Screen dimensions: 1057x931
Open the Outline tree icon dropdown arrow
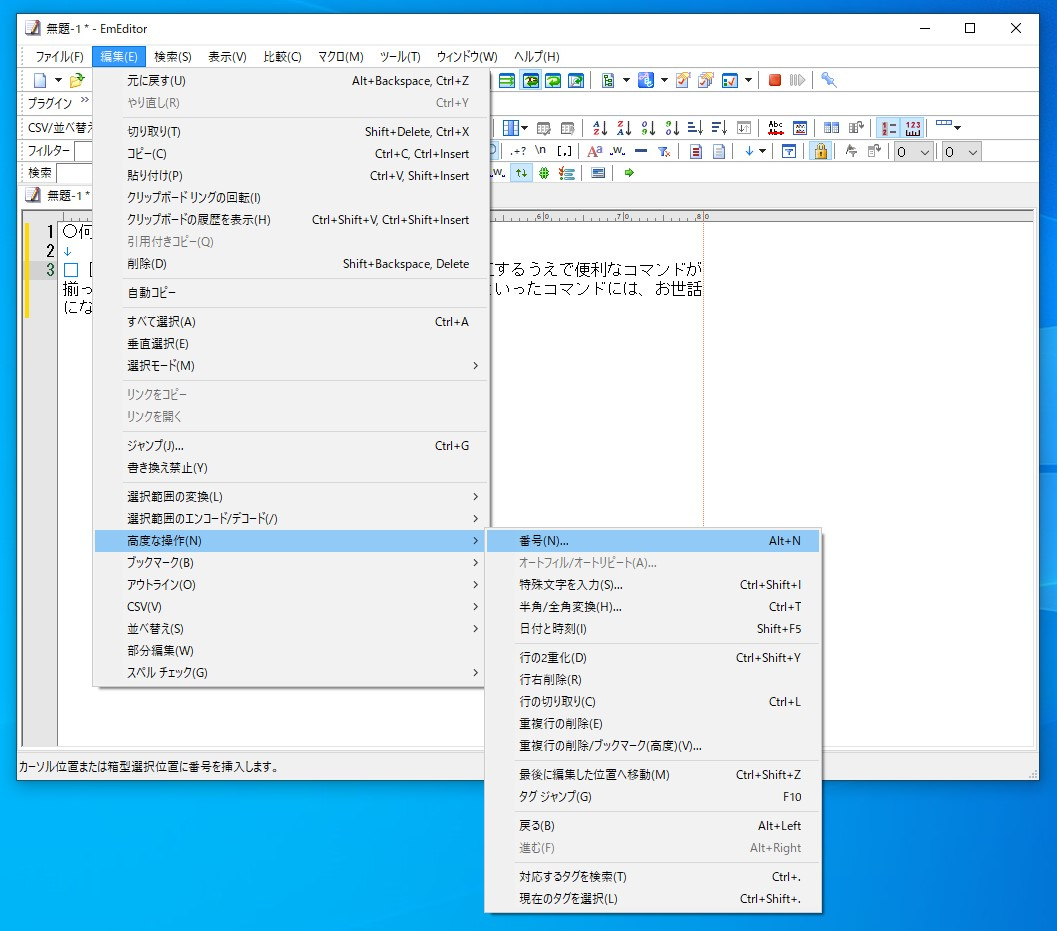coord(626,80)
